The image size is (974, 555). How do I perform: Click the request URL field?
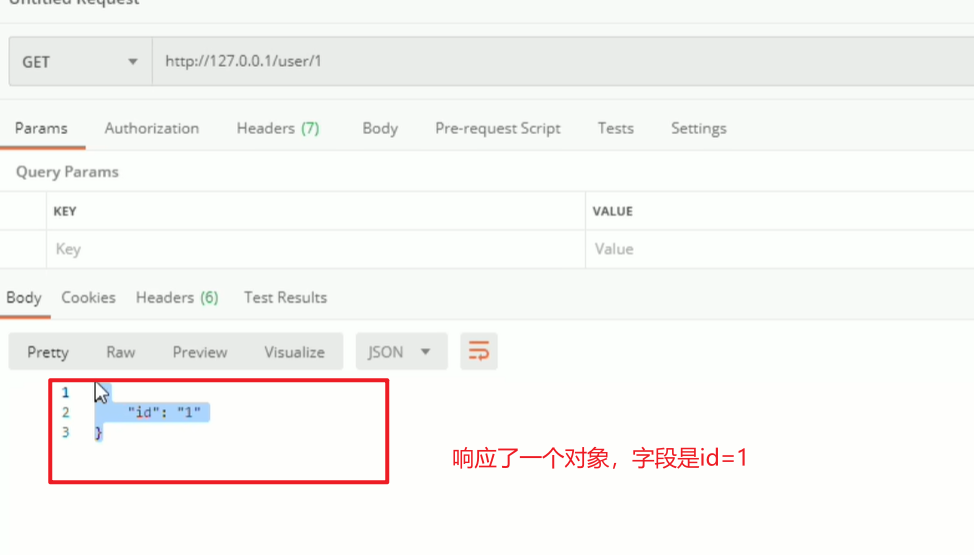click(x=560, y=62)
